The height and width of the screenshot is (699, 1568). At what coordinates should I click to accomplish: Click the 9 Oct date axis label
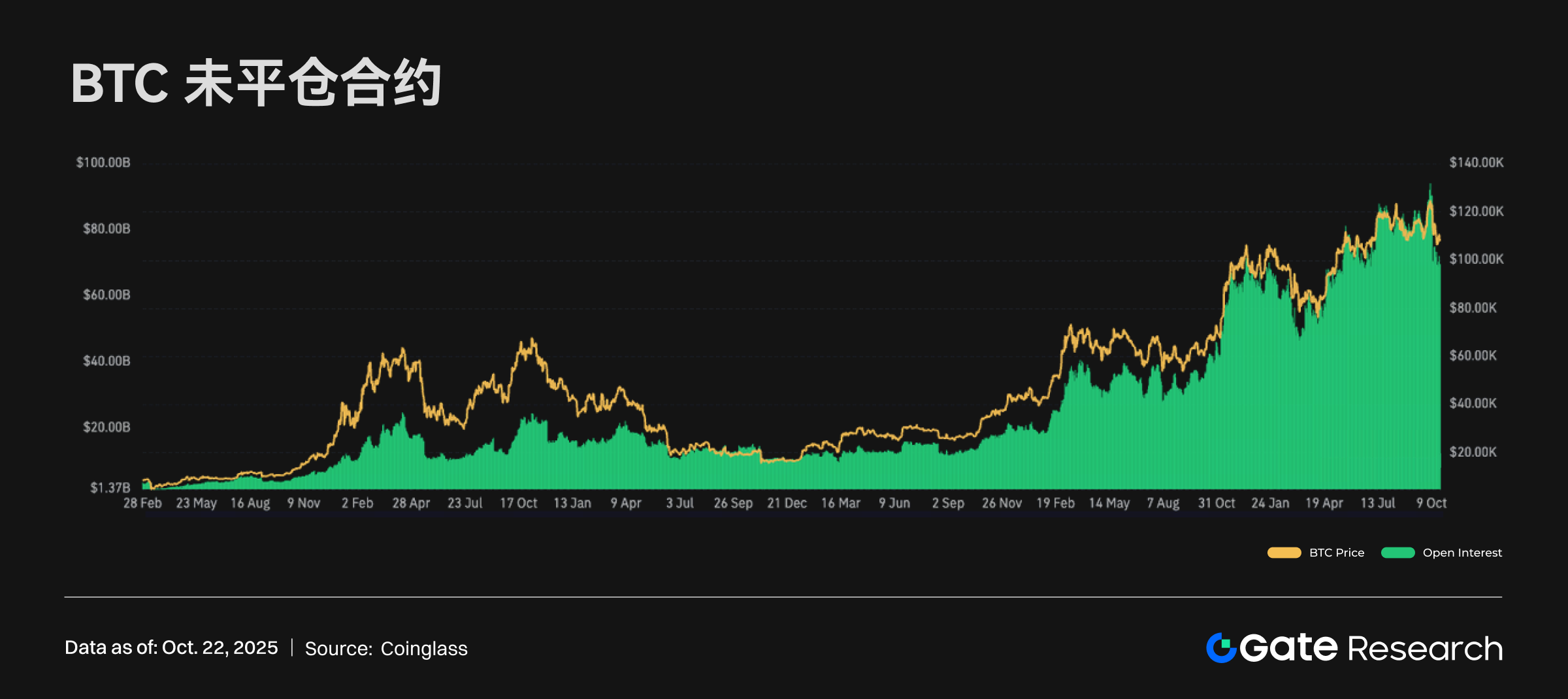(x=1431, y=503)
